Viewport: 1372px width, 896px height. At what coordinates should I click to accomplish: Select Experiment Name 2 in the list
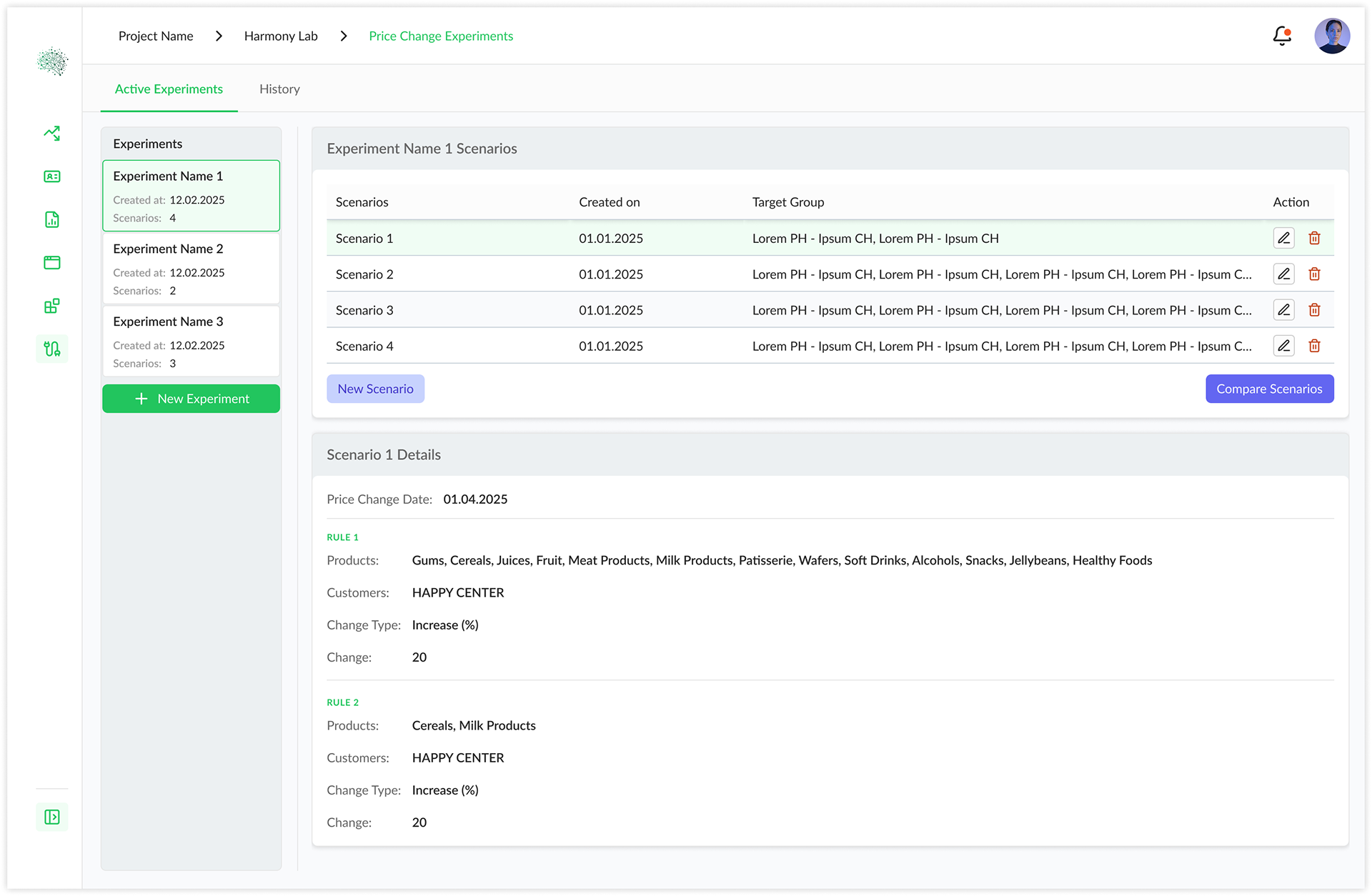191,269
